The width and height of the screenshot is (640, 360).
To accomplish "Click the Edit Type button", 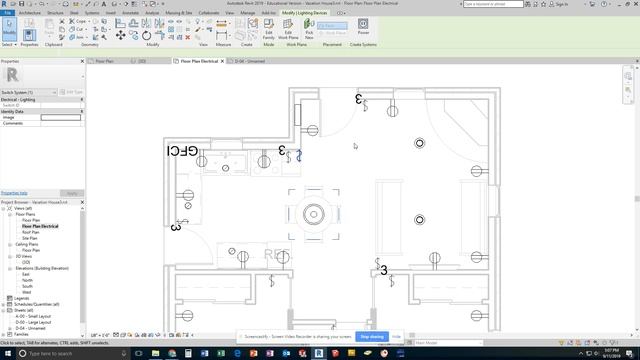I will pyautogui.click(x=71, y=92).
